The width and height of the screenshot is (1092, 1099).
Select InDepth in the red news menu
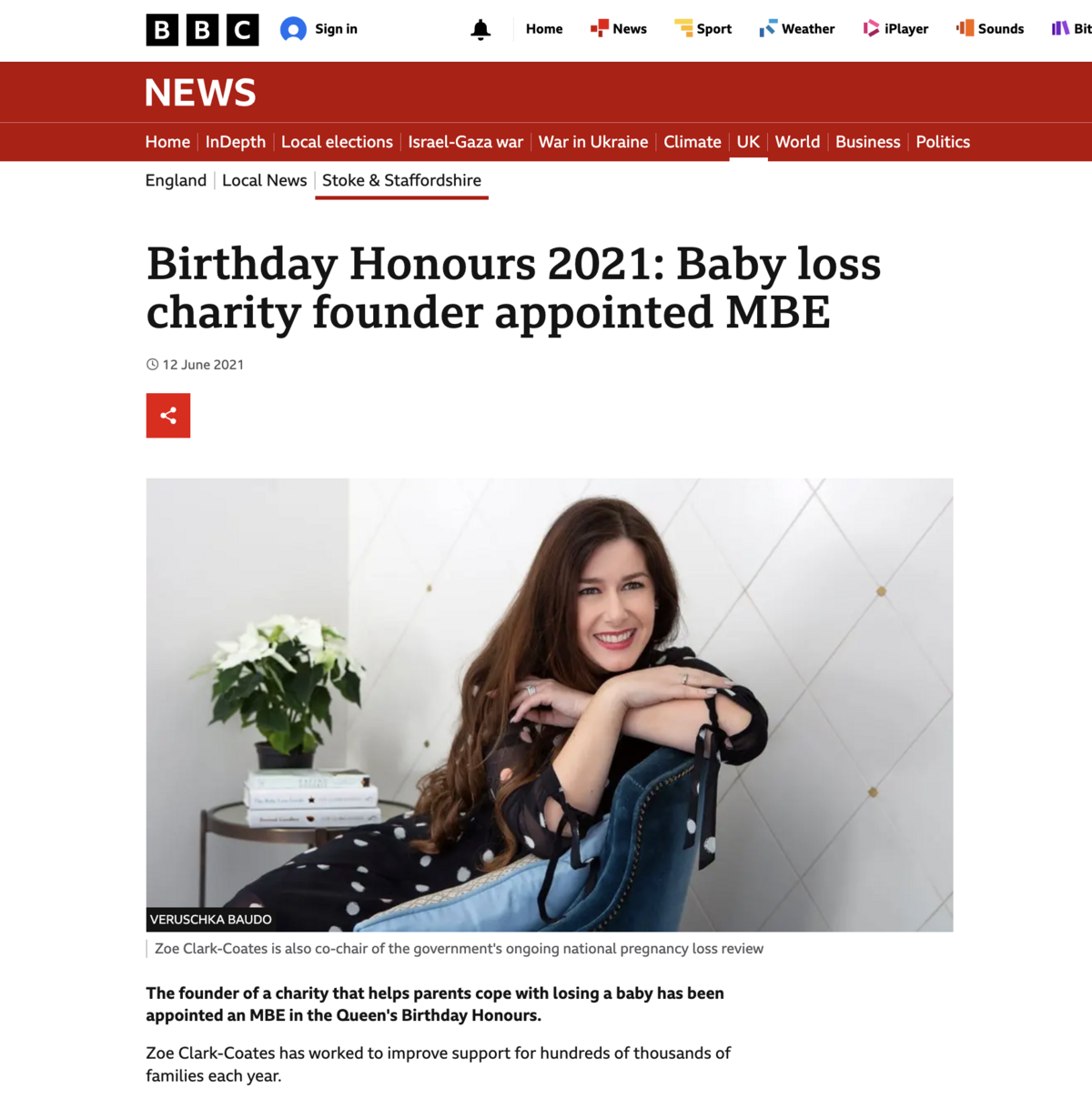236,142
